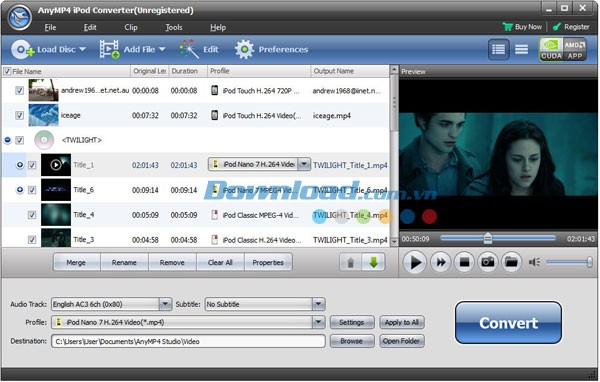Uncheck the Title_3 checkbox
The image size is (600, 382).
click(32, 240)
